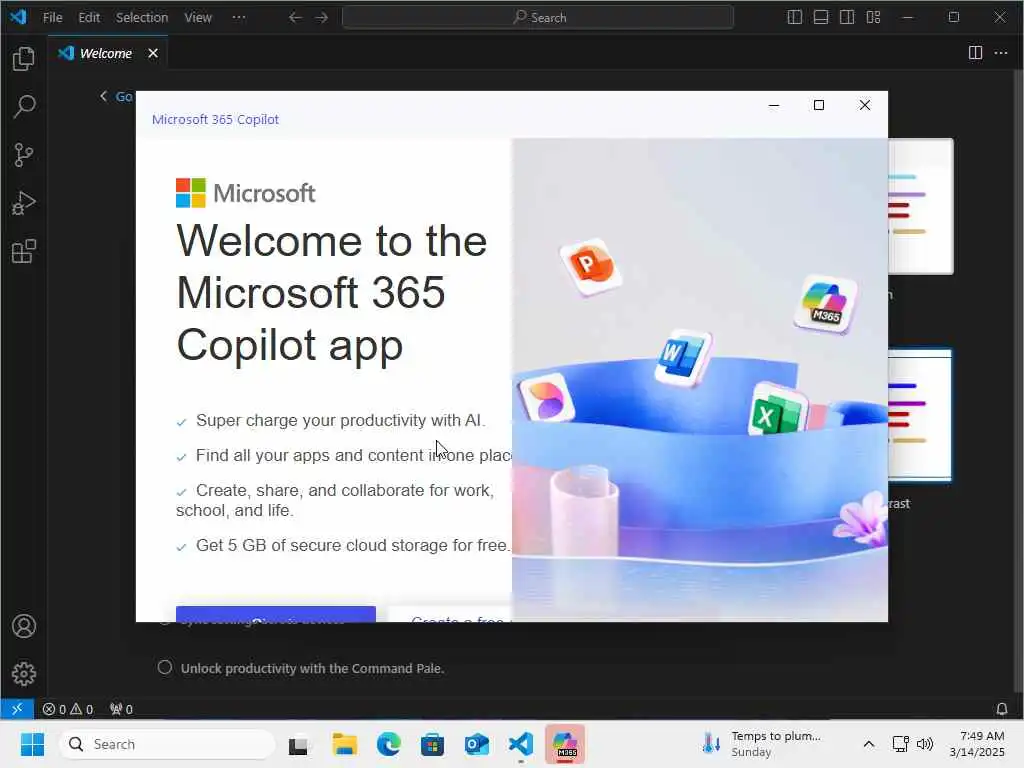Go forward with the navigation arrow
1024x768 pixels.
tap(321, 18)
